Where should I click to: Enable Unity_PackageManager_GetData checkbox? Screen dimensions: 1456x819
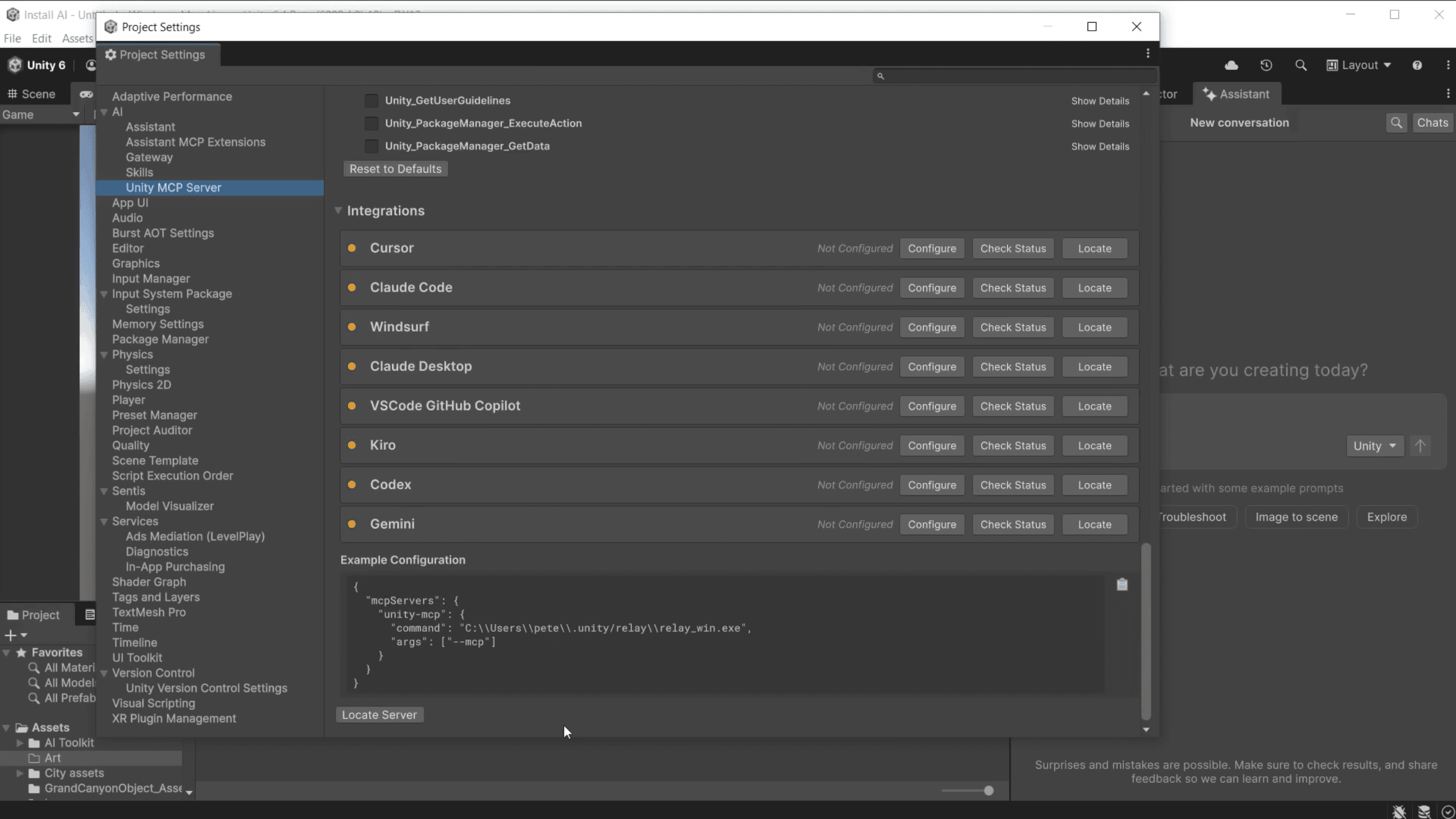[371, 146]
